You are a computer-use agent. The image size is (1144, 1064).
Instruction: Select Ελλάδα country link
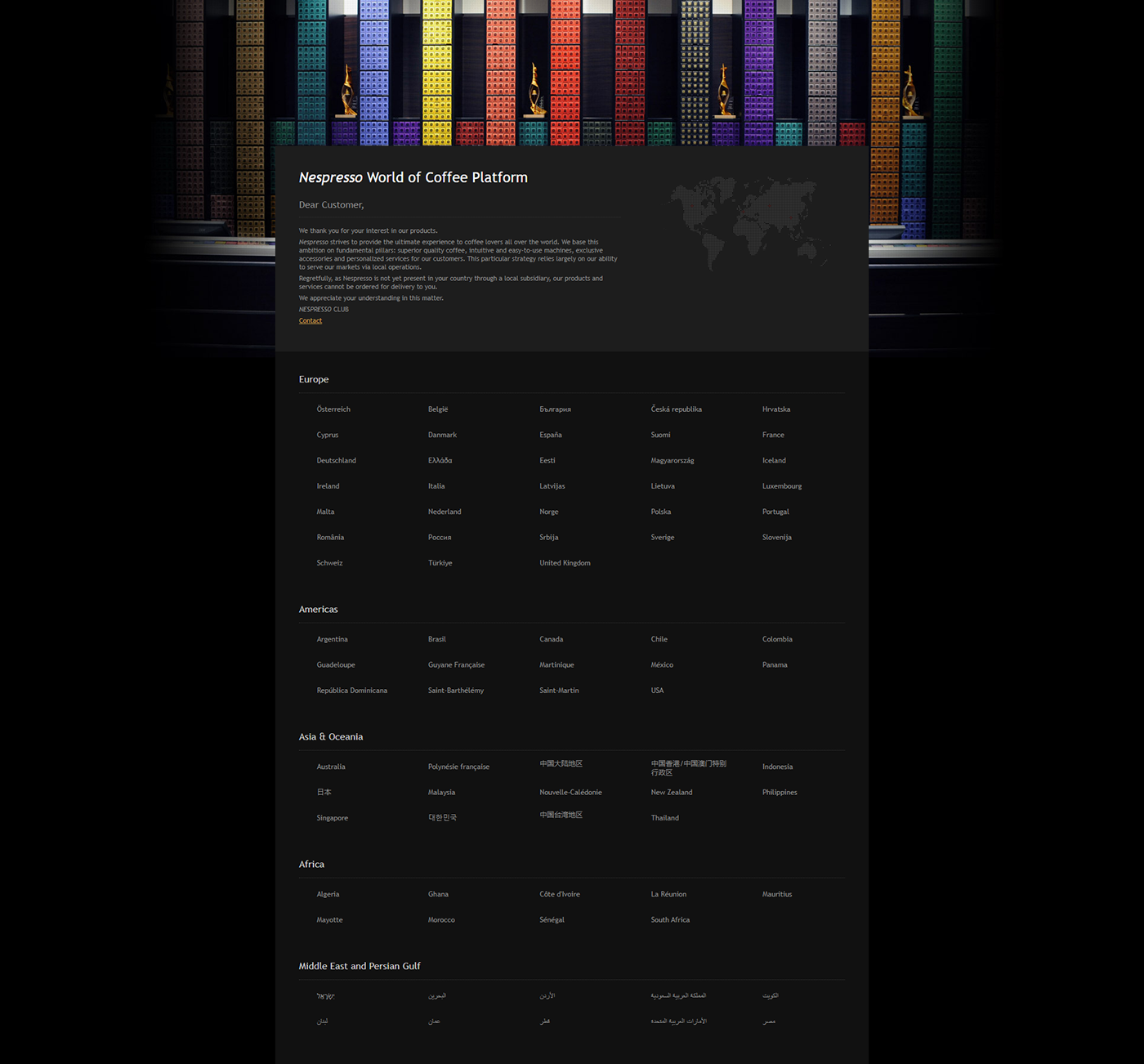[x=440, y=461]
